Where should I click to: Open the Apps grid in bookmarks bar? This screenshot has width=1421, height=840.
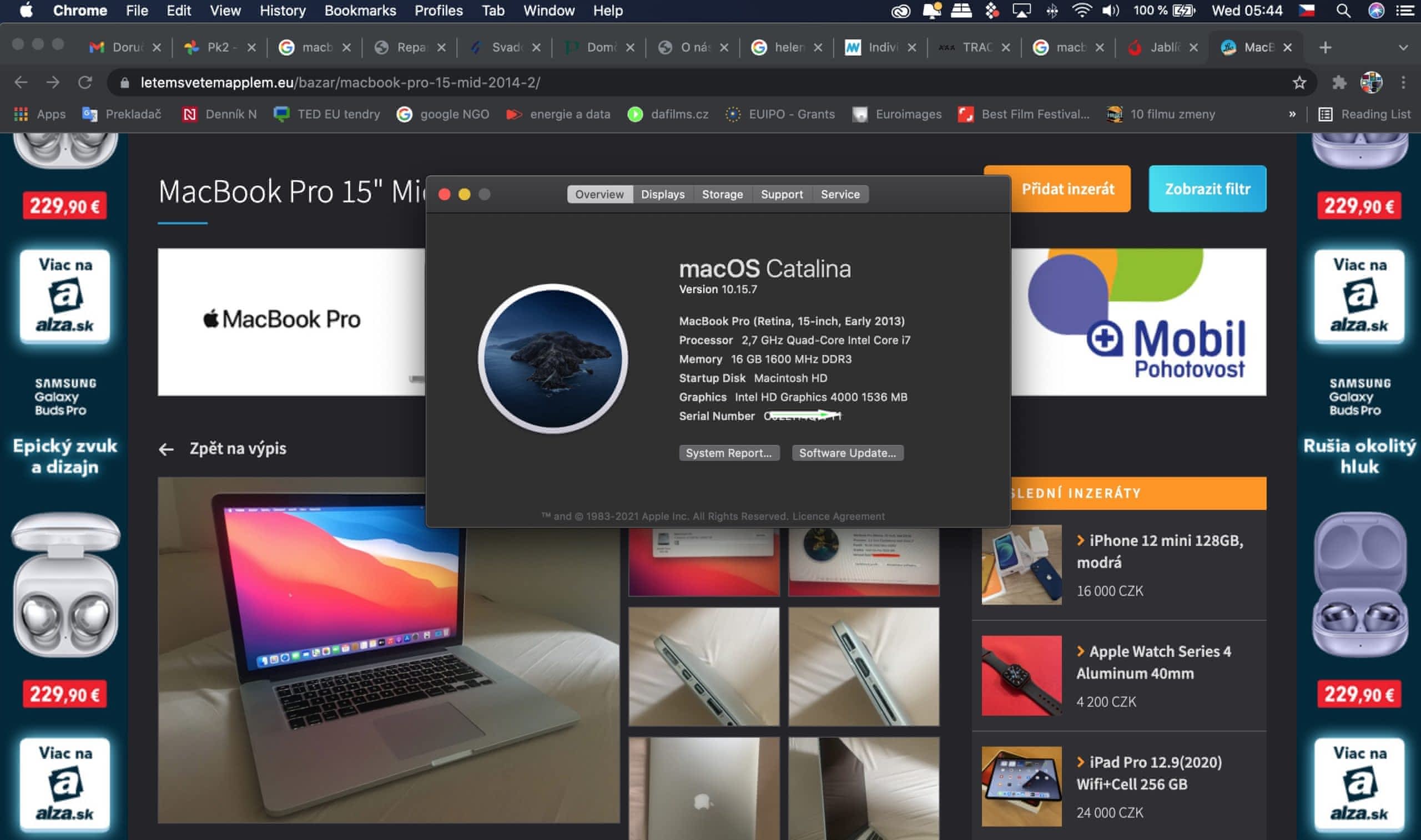(21, 114)
